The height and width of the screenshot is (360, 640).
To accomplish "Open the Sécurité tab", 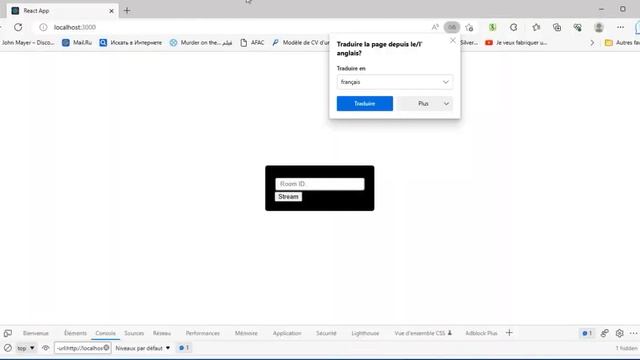I will [326, 333].
